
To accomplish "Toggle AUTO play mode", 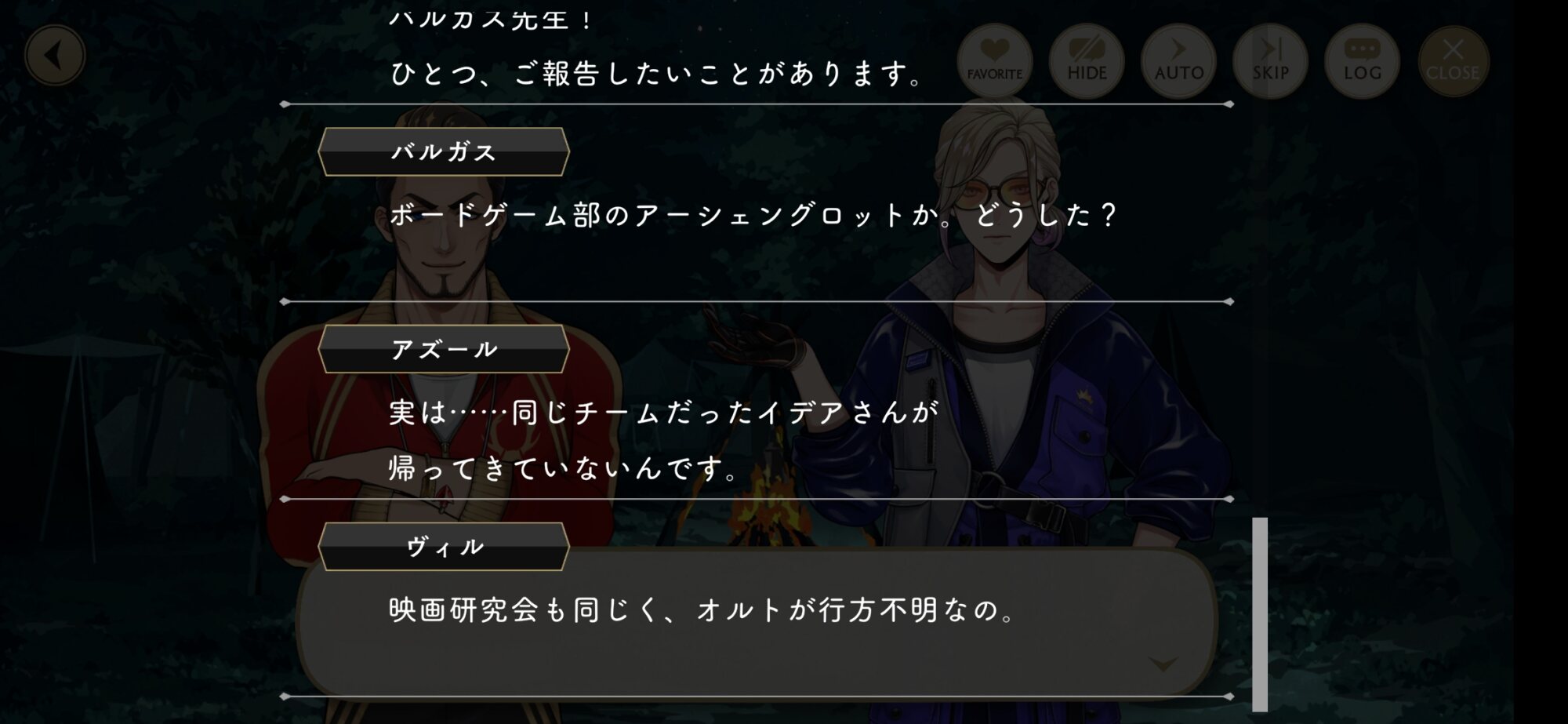I will (x=1178, y=61).
